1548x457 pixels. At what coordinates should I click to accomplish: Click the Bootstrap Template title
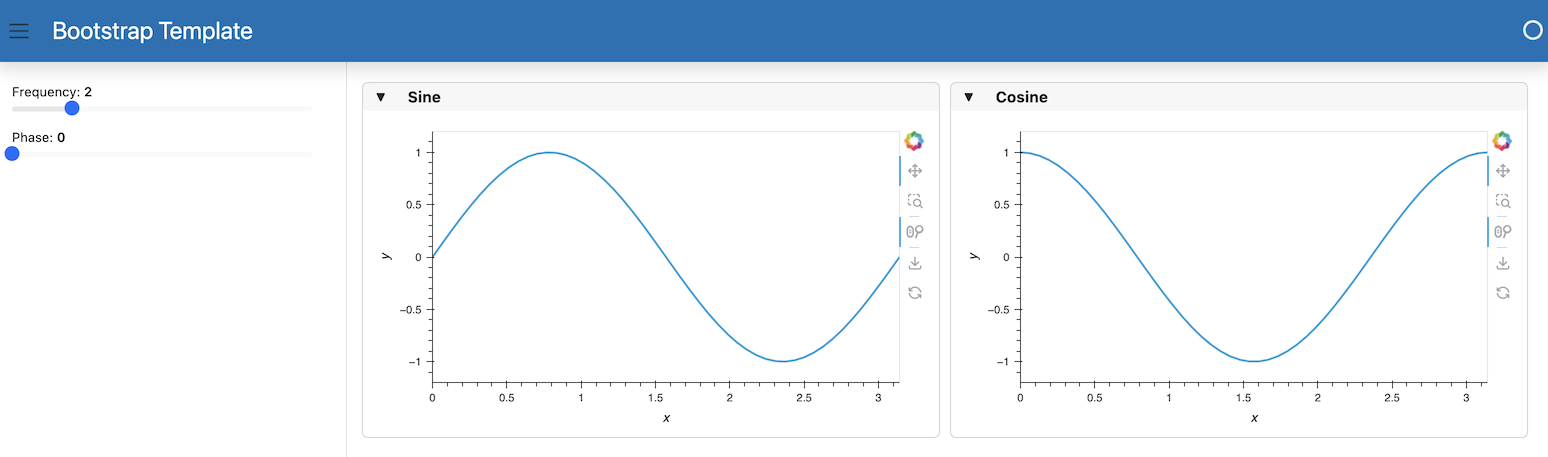tap(152, 31)
